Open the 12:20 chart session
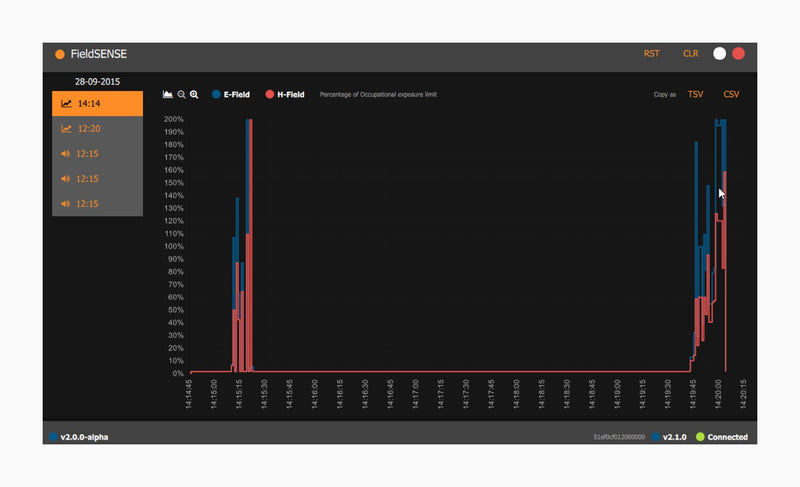 [97, 128]
